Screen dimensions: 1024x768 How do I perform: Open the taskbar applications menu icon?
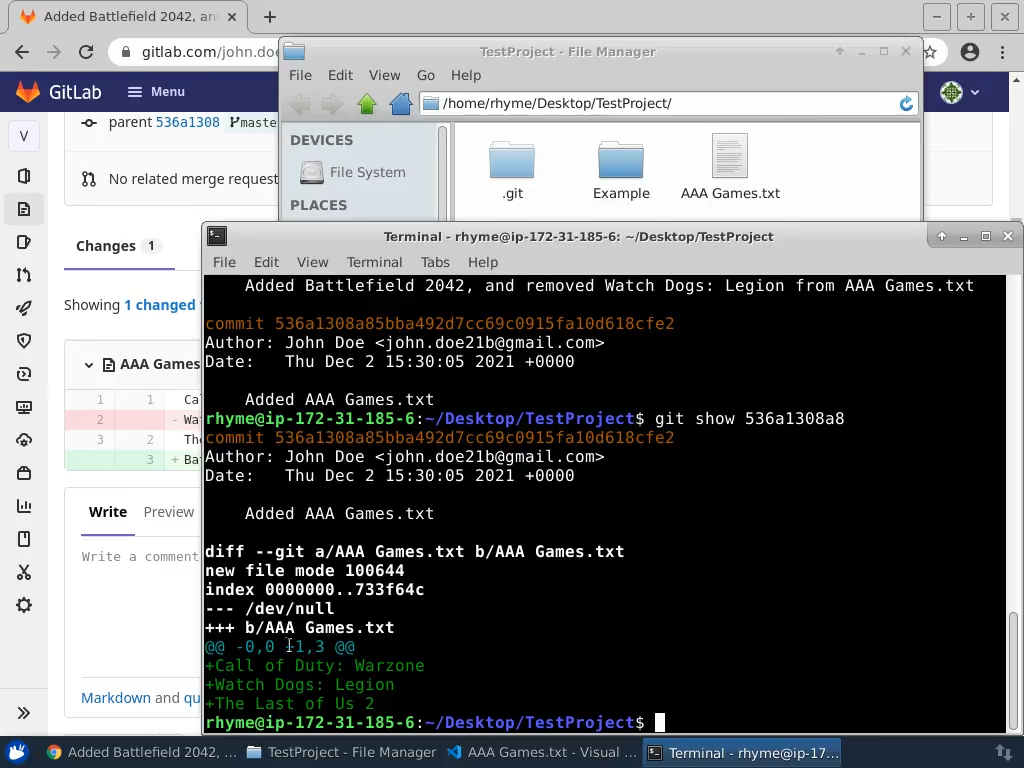(18, 752)
